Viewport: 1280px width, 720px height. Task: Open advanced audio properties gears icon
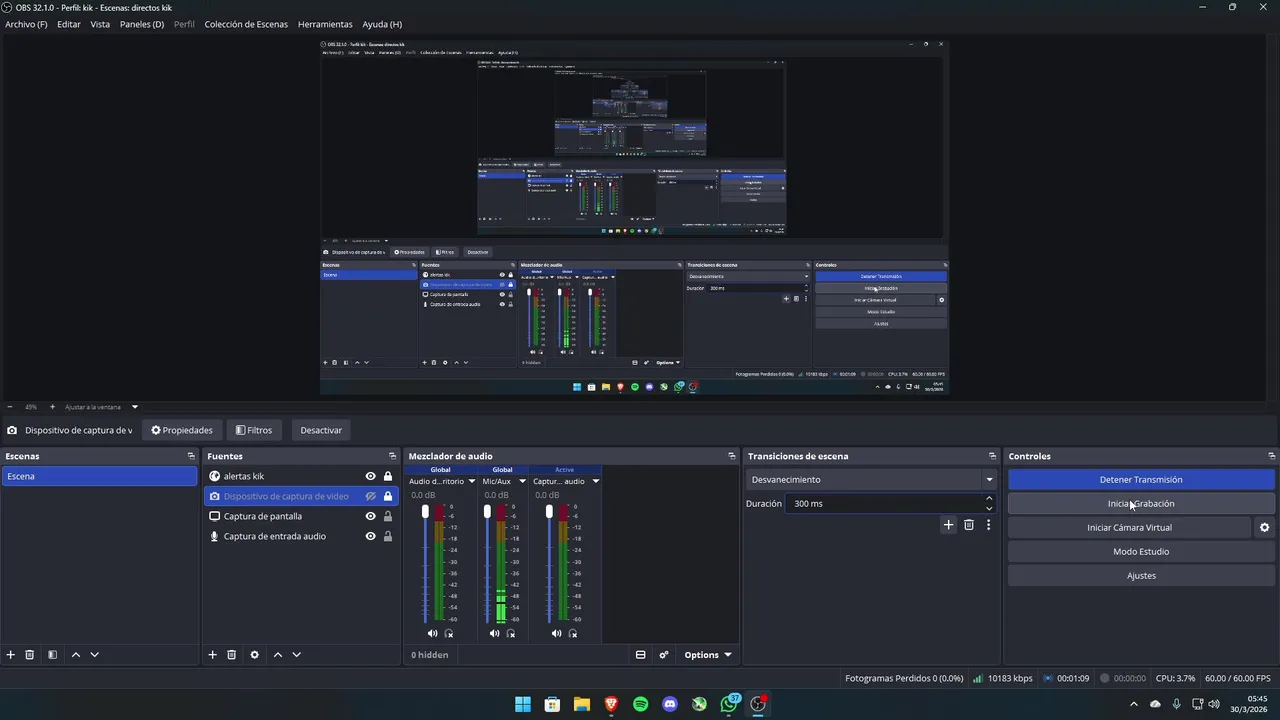664,655
